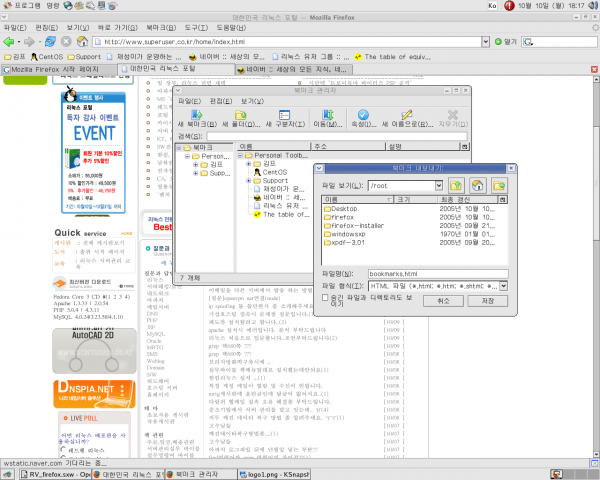Select the firefox-installer folder
The width and height of the screenshot is (600, 480).
tap(354, 225)
